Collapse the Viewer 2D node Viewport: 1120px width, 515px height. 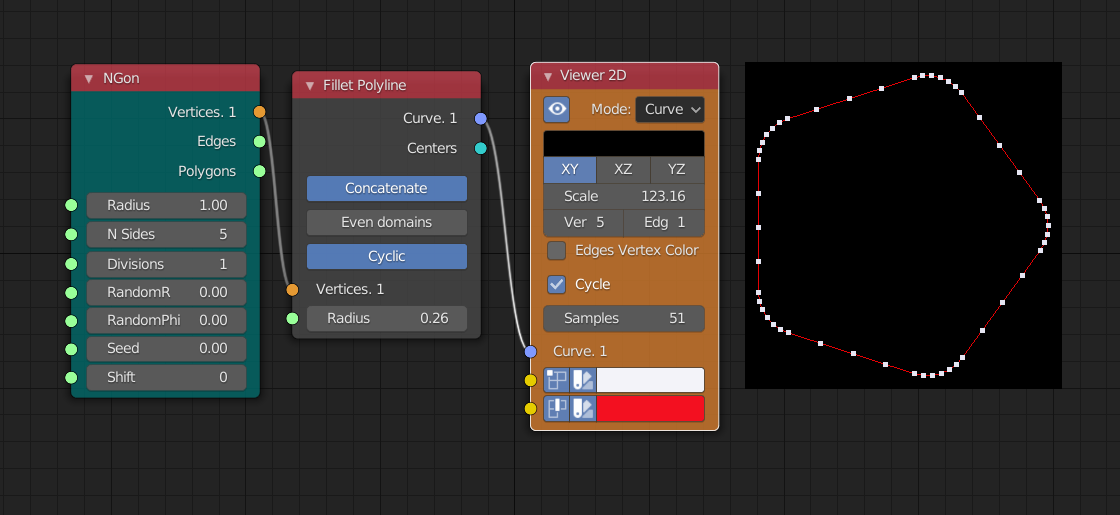pos(547,76)
